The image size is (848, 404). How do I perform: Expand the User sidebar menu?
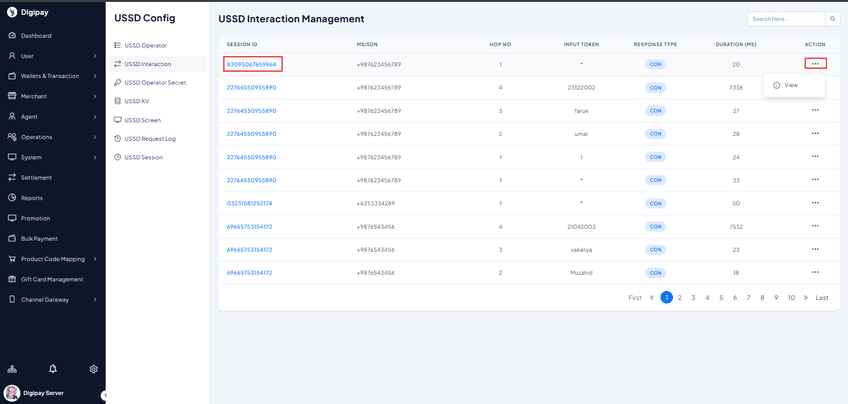tap(52, 56)
